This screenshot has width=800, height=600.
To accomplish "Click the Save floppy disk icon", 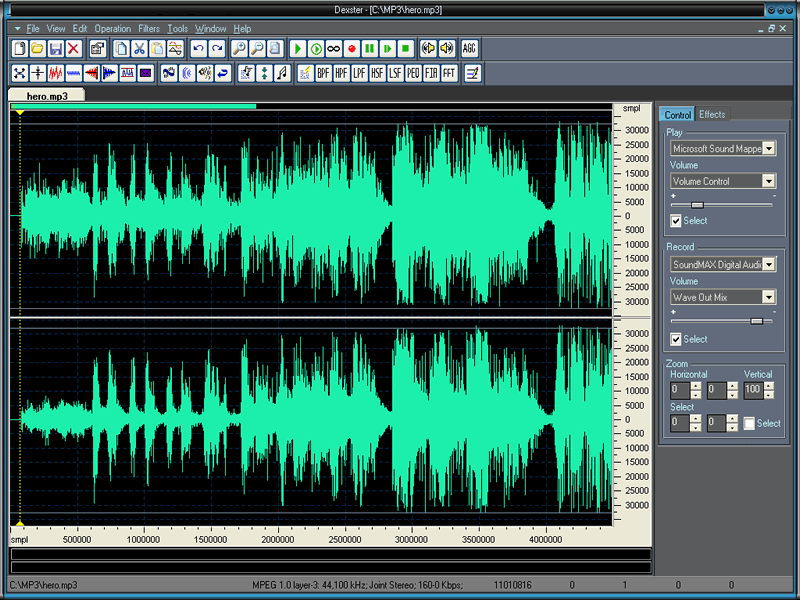I will click(x=55, y=48).
